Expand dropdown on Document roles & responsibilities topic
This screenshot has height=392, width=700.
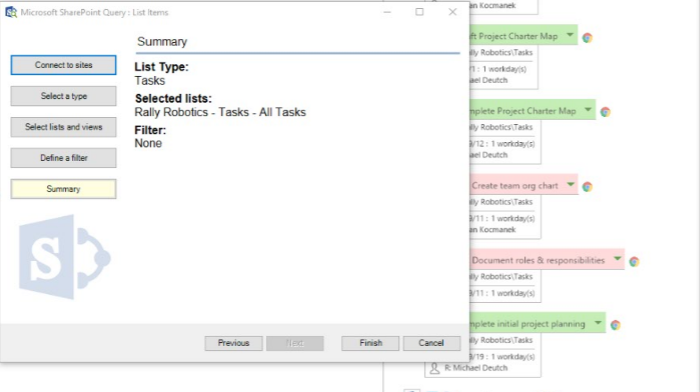coord(617,259)
